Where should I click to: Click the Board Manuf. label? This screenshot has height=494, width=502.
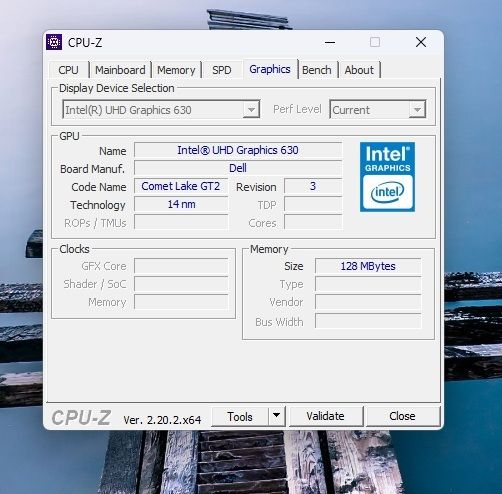pos(93,169)
